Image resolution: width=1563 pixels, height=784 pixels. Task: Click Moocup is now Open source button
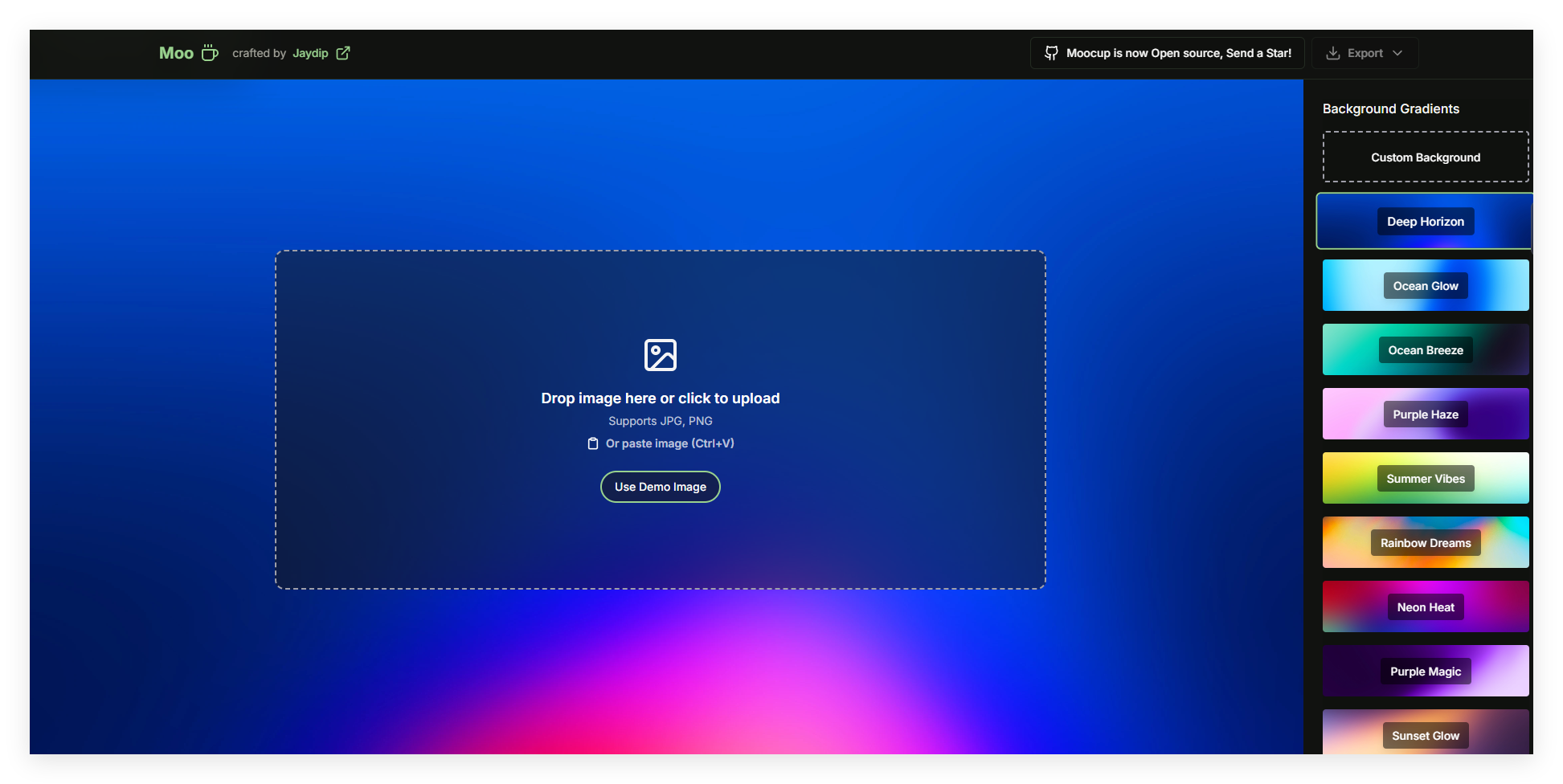point(1167,53)
